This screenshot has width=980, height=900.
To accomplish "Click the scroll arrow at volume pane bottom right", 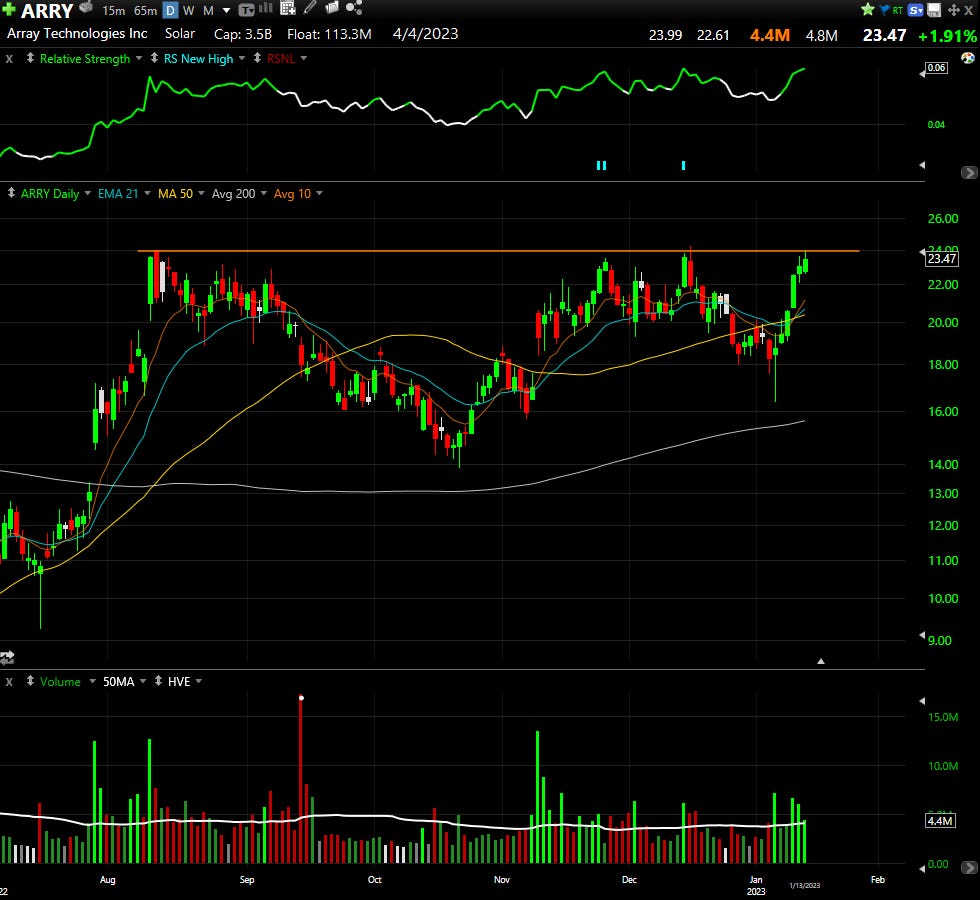I will [969, 868].
